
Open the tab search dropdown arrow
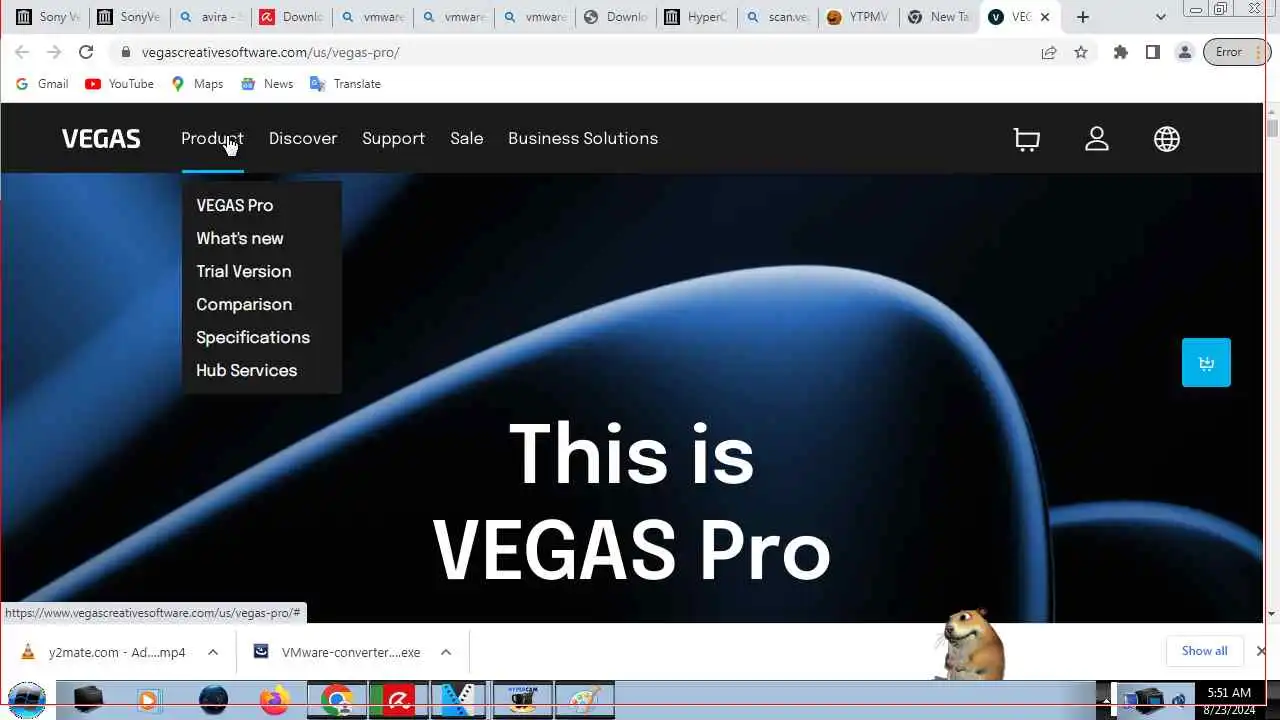click(x=1160, y=17)
